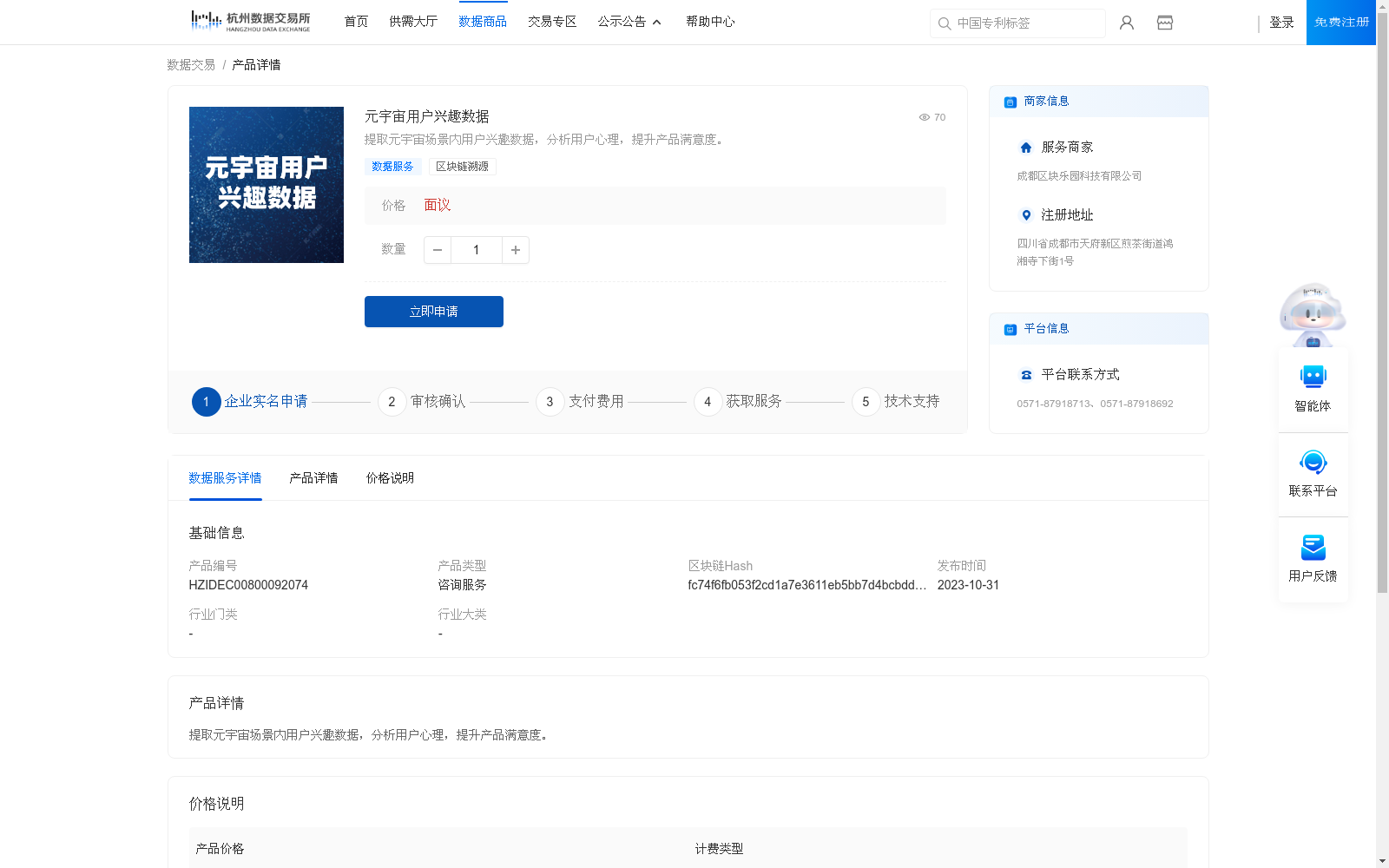Click the truncated blockchain hash value
1389x868 pixels.
807,585
